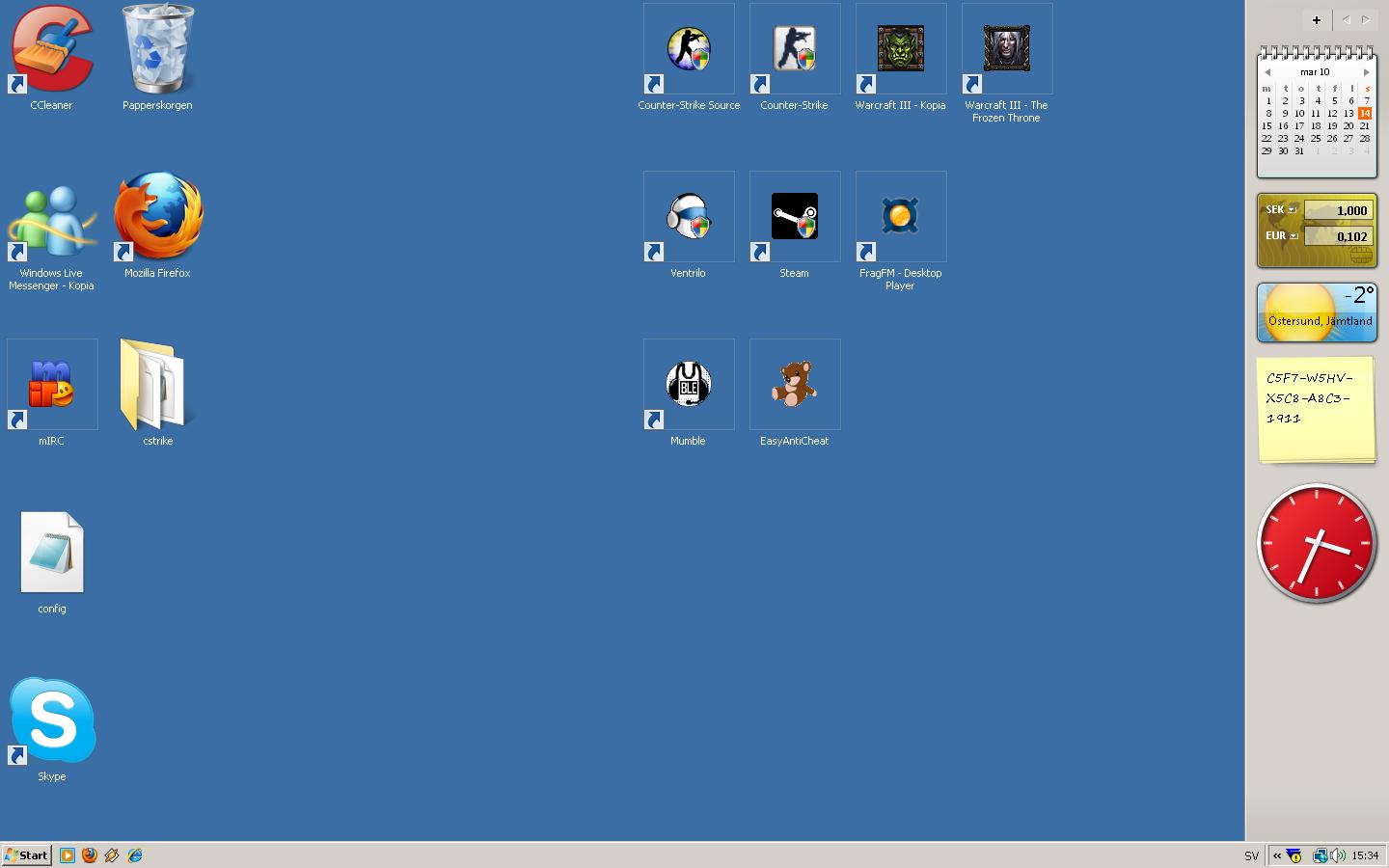Open the SEK currency dropdown
The height and width of the screenshot is (868, 1389).
point(1292,209)
